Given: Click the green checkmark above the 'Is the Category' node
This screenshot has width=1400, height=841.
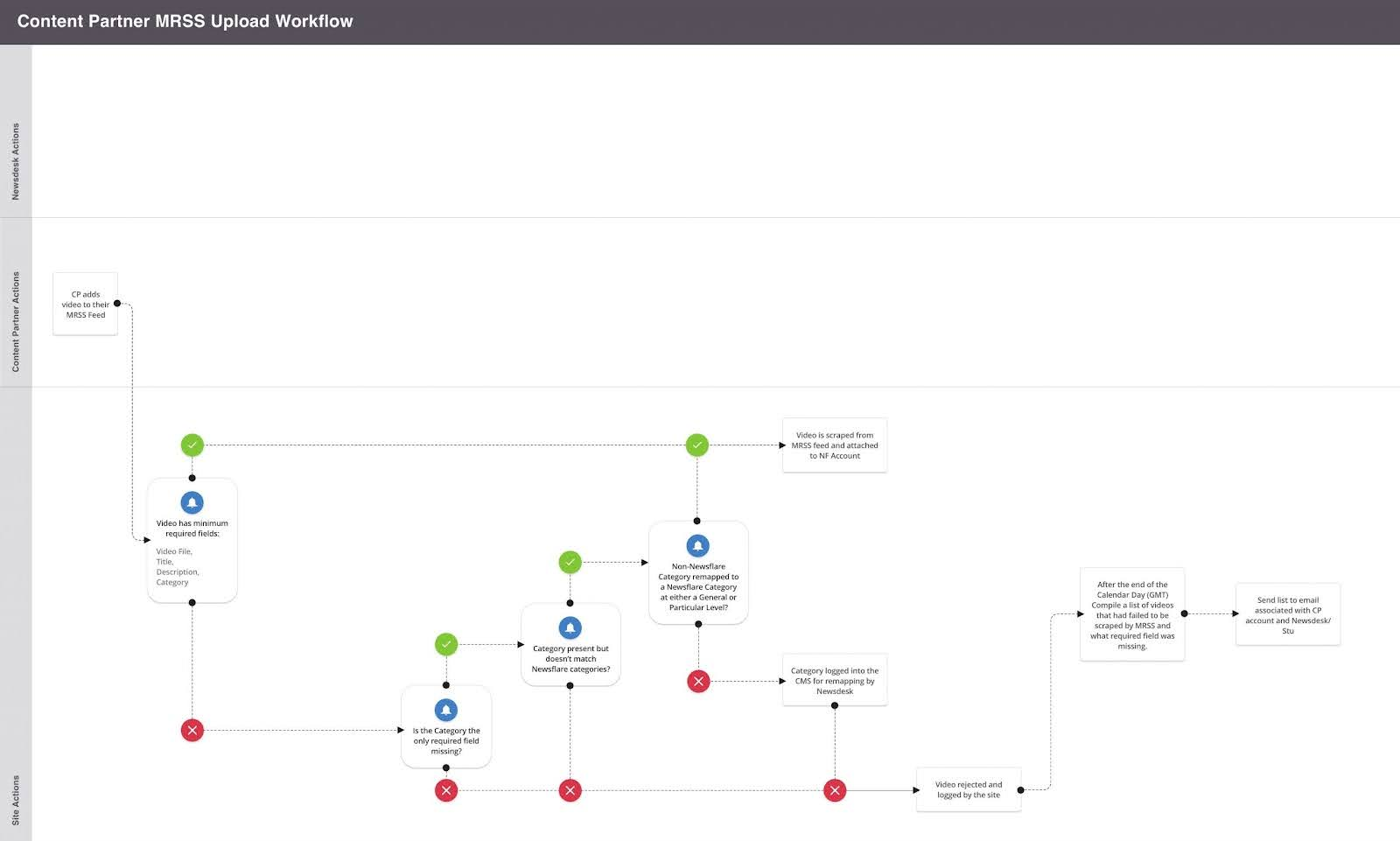Looking at the screenshot, I should [446, 645].
